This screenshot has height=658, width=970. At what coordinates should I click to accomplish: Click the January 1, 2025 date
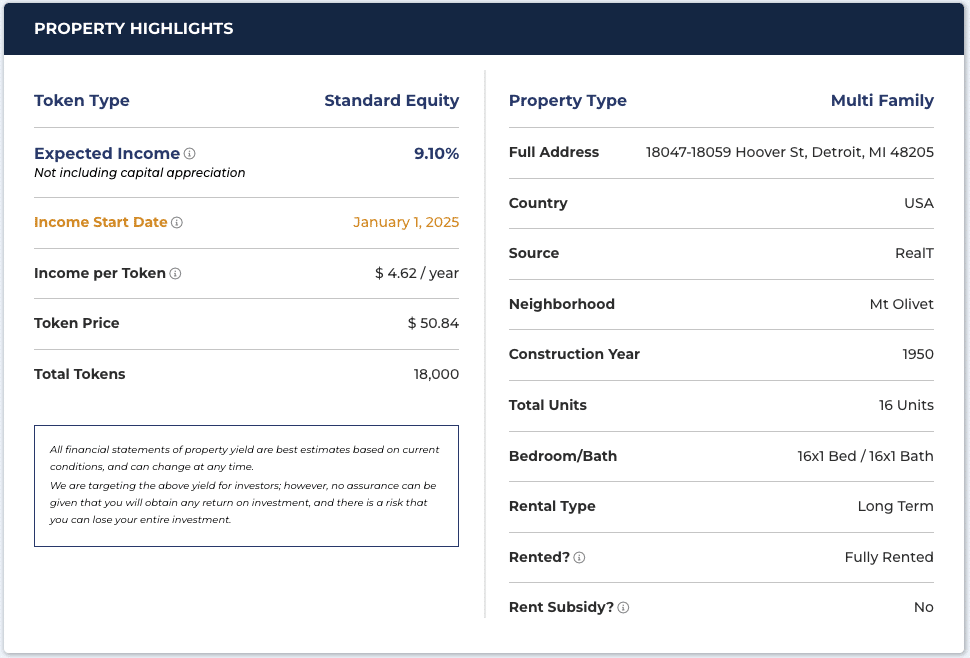click(x=405, y=223)
